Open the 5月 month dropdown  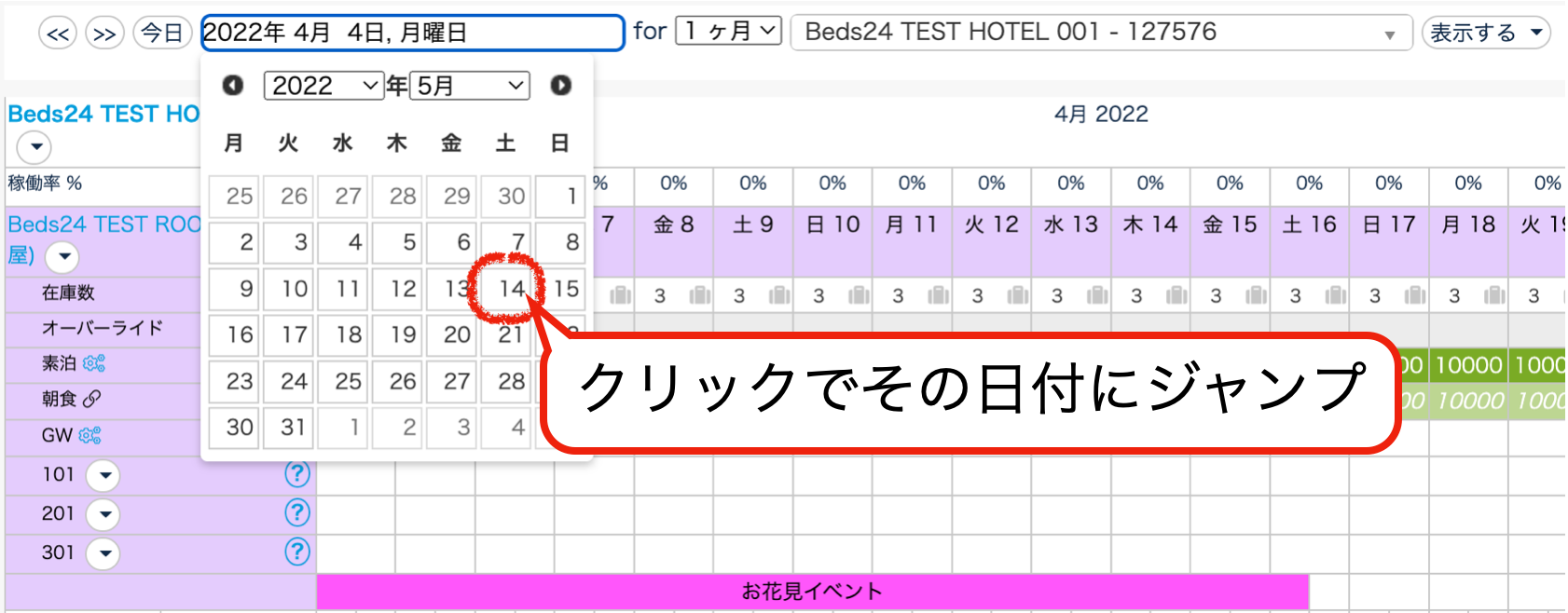[469, 86]
